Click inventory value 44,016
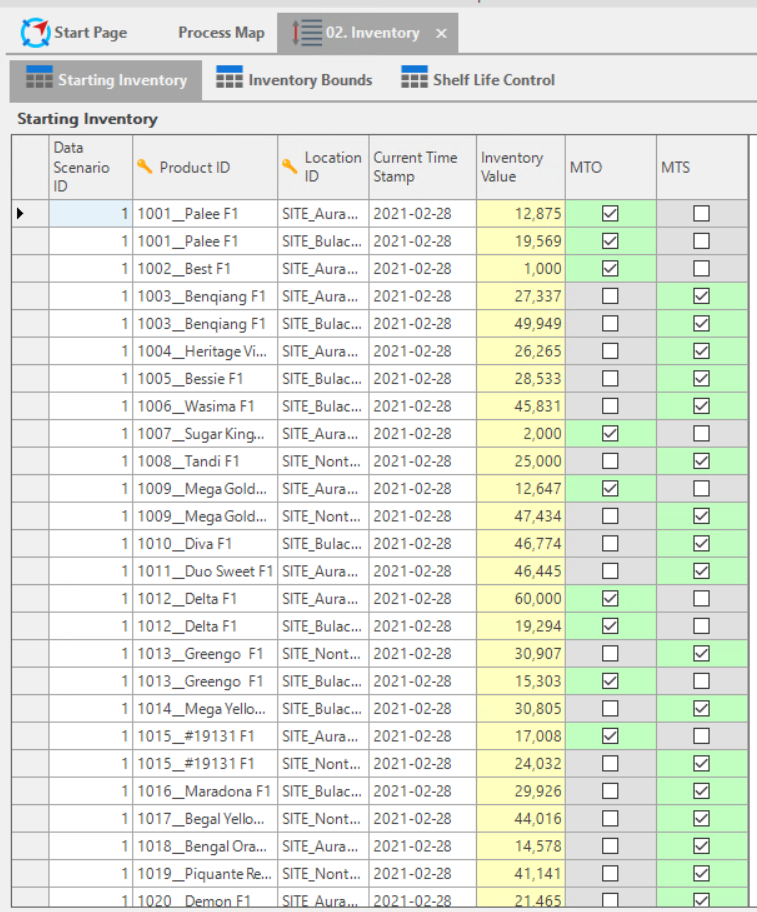757x912 pixels. pyautogui.click(x=521, y=819)
